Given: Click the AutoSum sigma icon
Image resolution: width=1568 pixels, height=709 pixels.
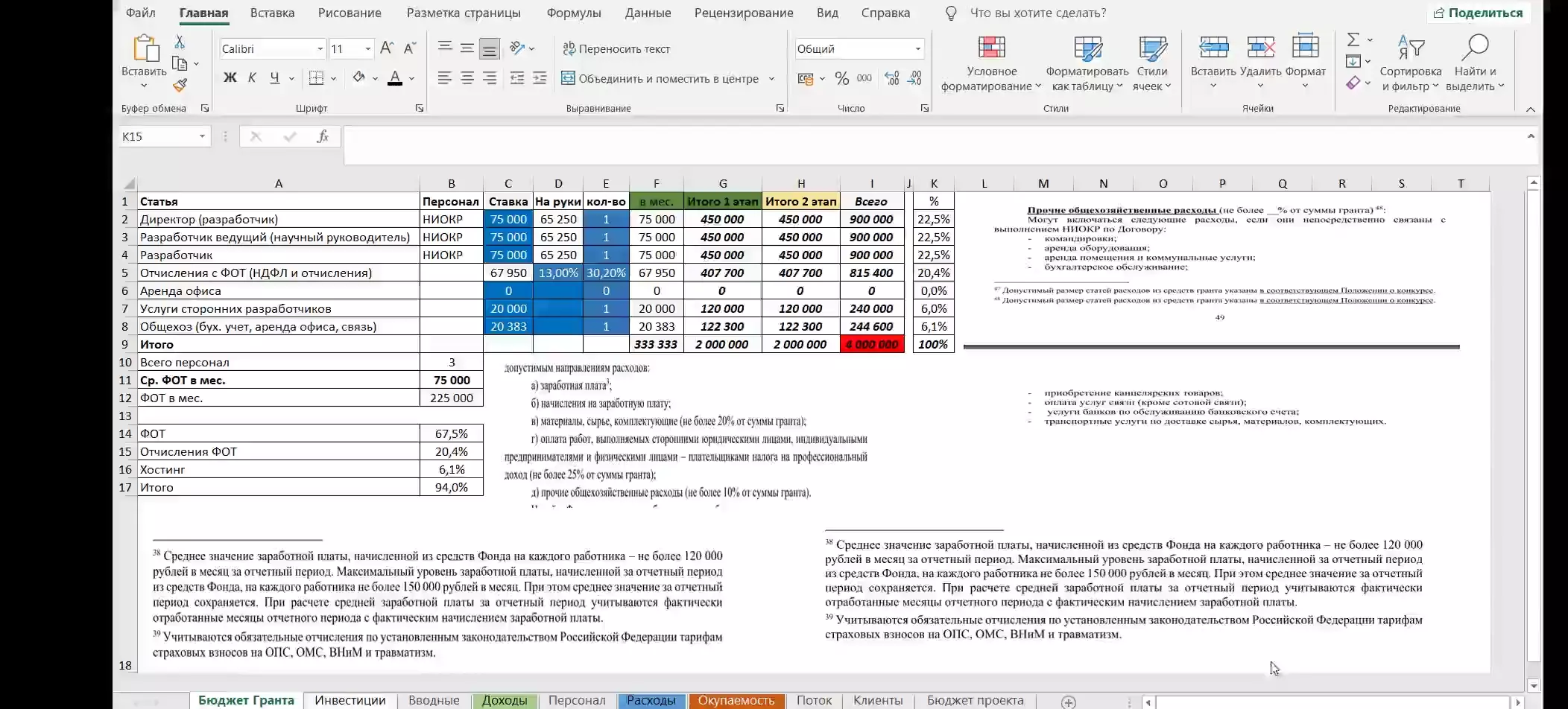Looking at the screenshot, I should click(1353, 39).
